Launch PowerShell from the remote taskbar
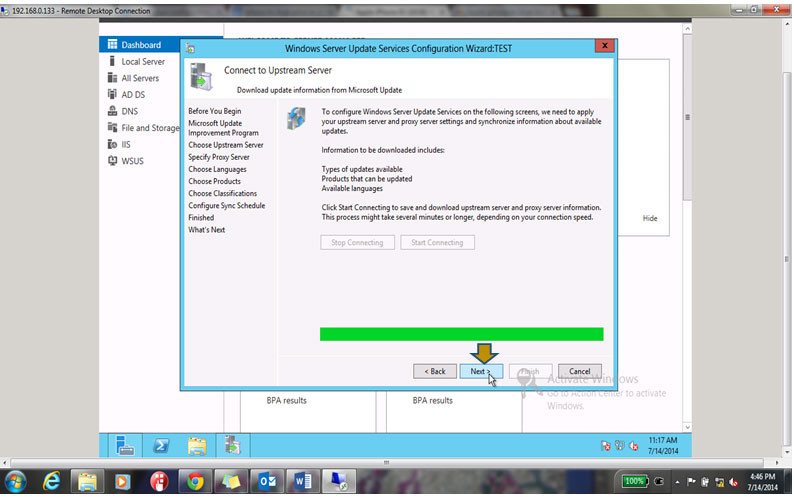 [161, 446]
